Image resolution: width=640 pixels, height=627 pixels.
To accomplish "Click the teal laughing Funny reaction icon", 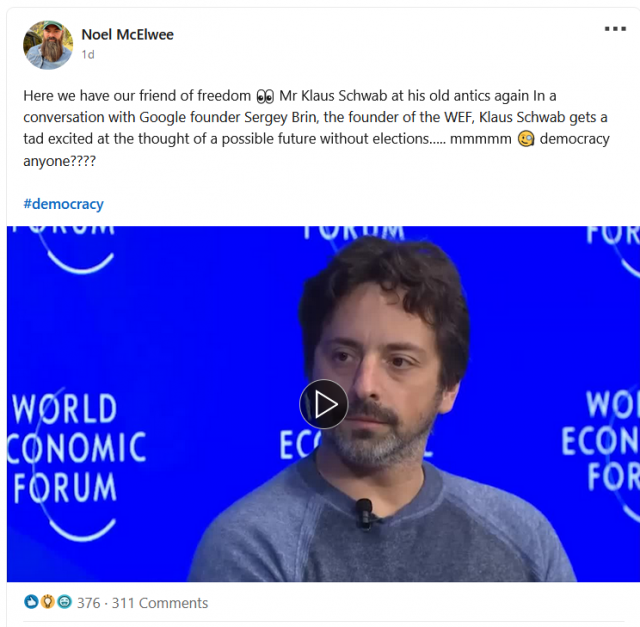I will coord(64,602).
